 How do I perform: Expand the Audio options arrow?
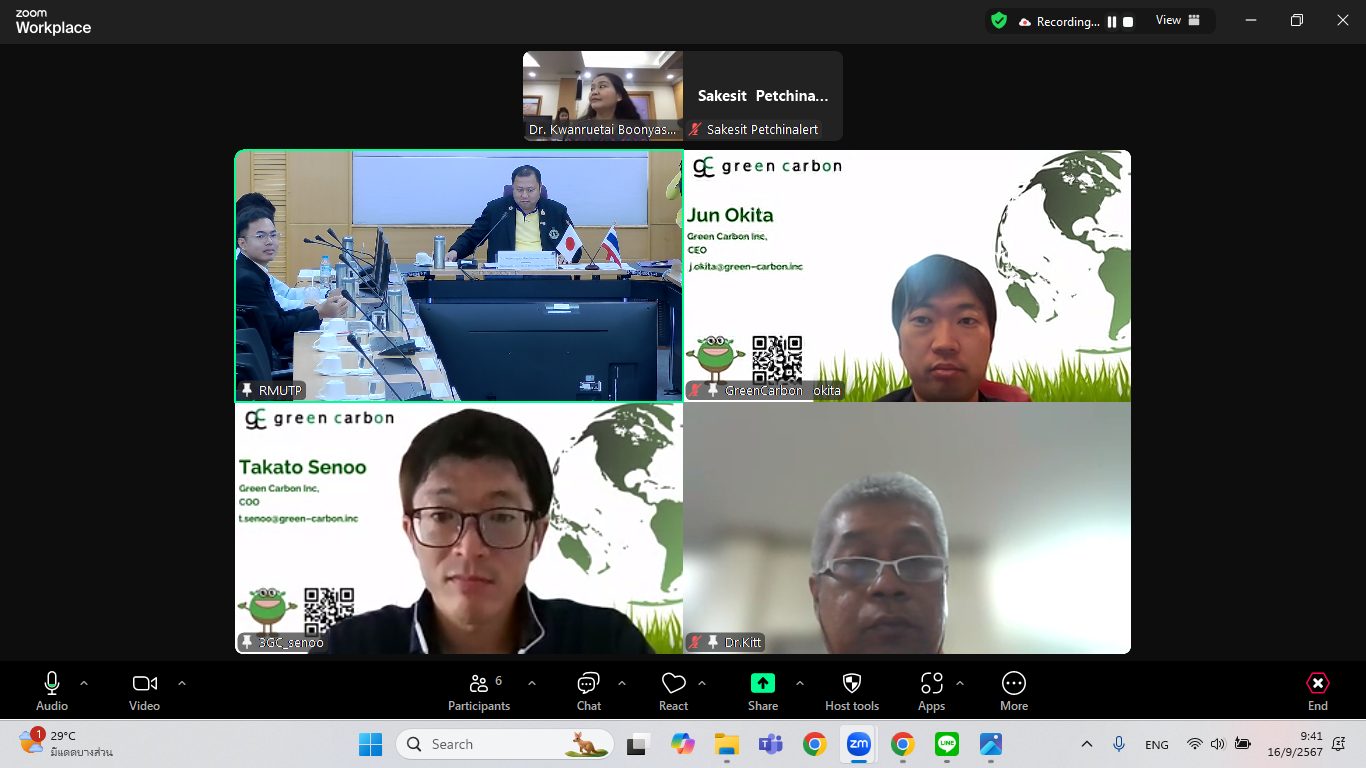click(x=84, y=683)
